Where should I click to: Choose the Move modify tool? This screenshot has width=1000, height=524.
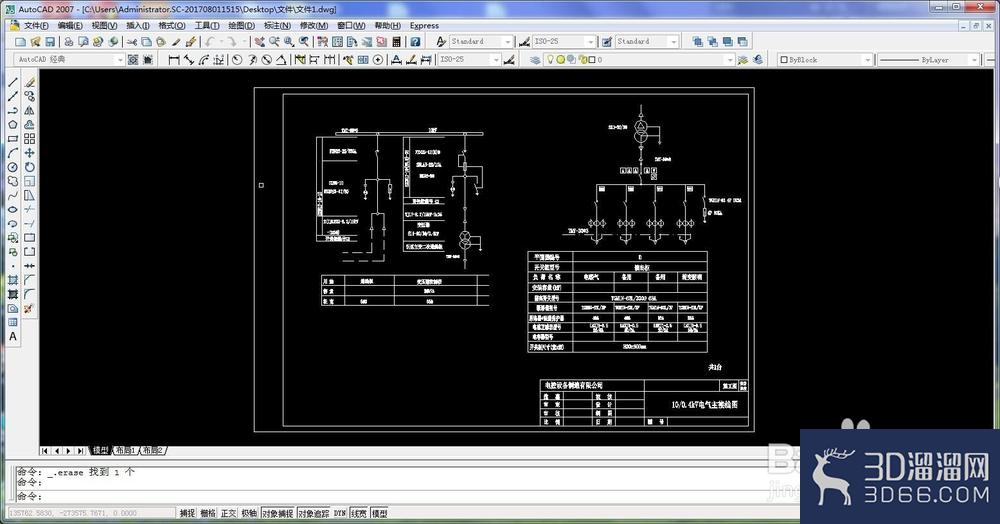[x=29, y=153]
